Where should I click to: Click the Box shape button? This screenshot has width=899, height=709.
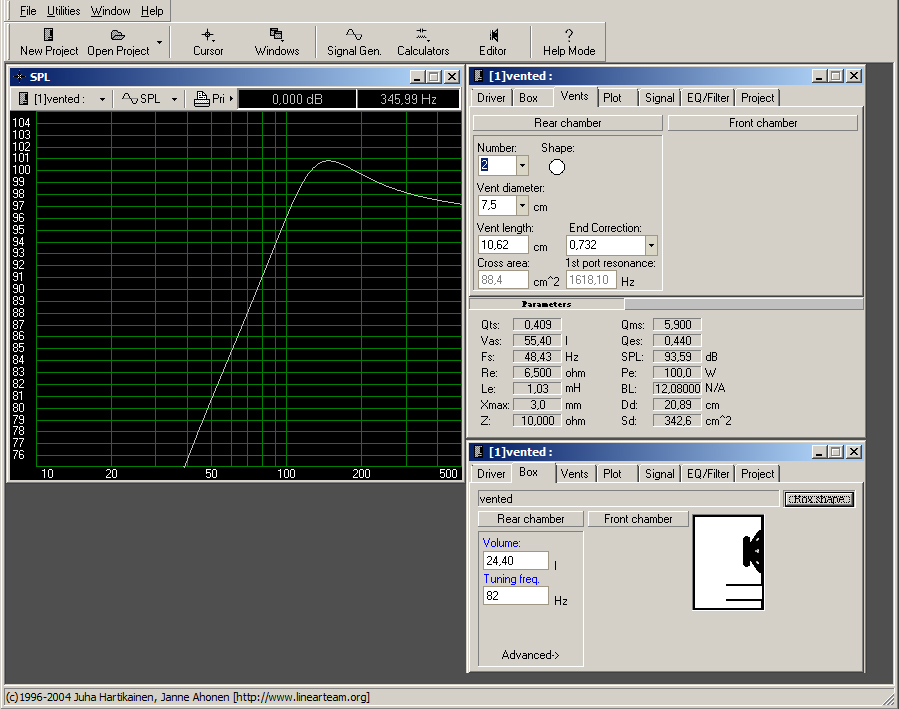(820, 499)
